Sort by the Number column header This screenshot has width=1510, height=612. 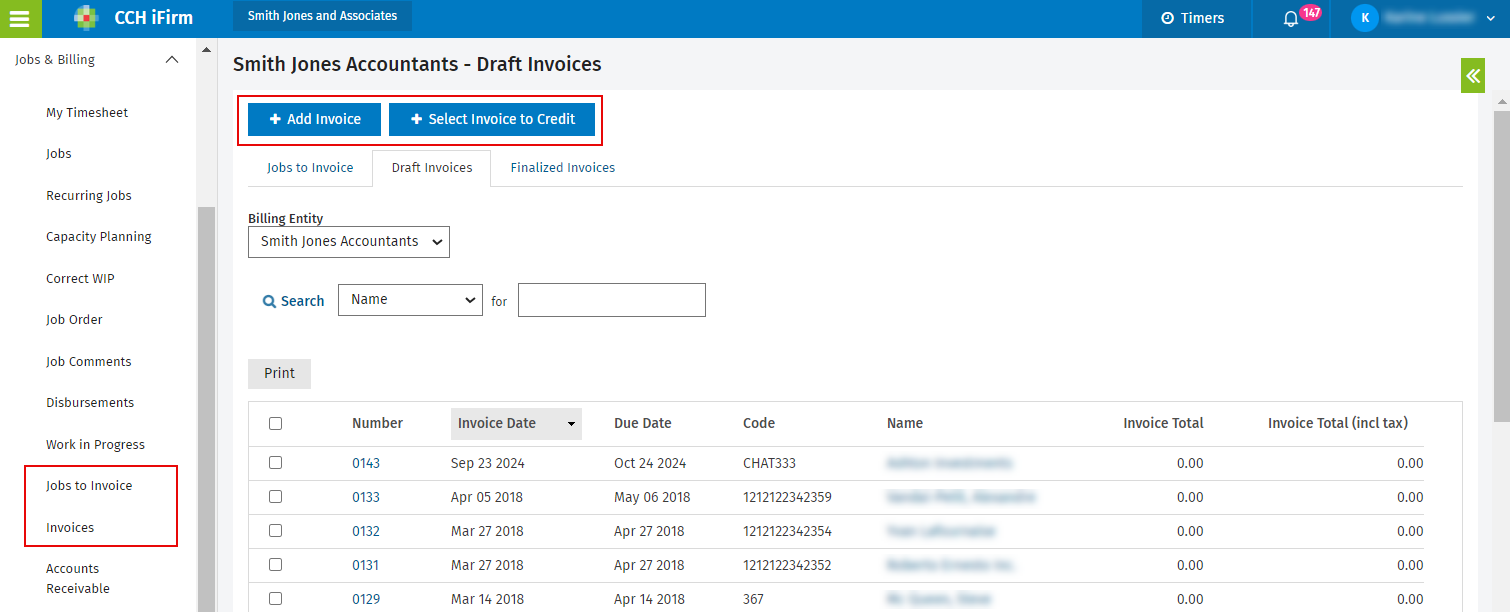(377, 424)
